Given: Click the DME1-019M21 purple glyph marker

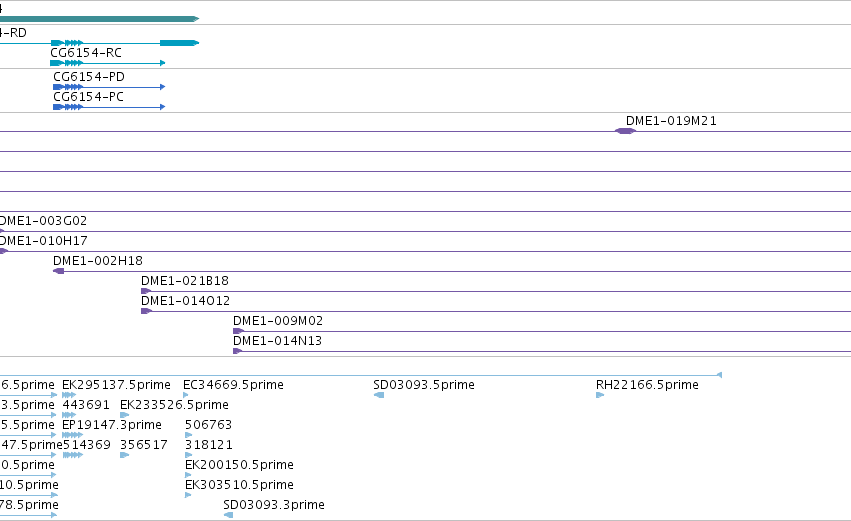Looking at the screenshot, I should click(625, 131).
